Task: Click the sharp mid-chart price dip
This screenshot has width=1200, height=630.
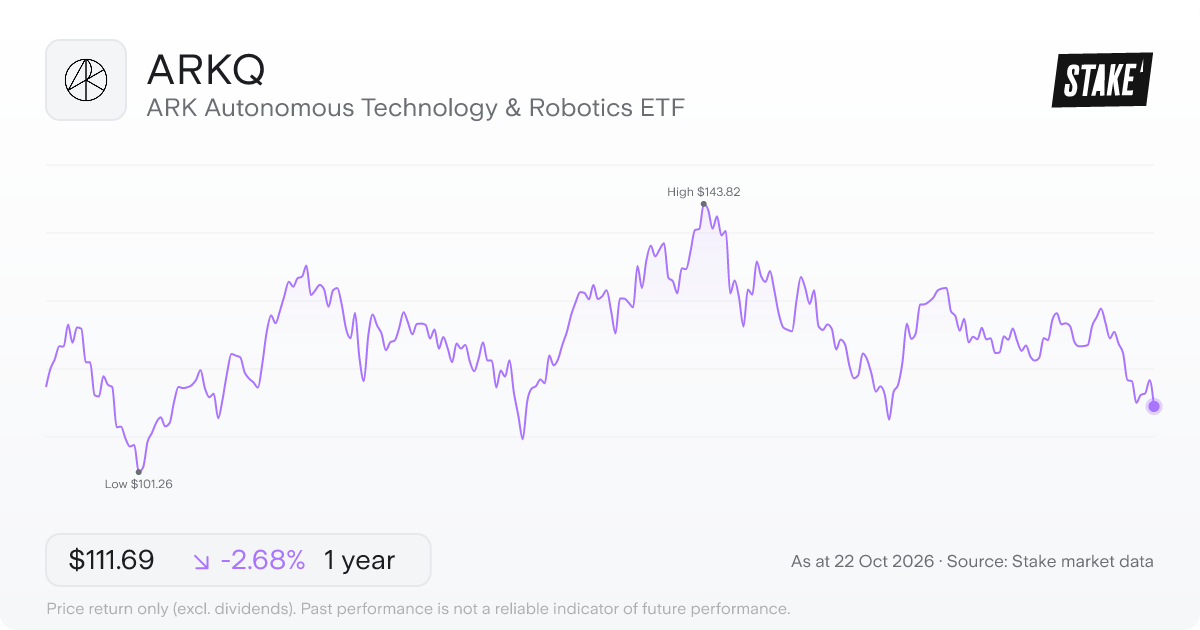Action: 522,436
